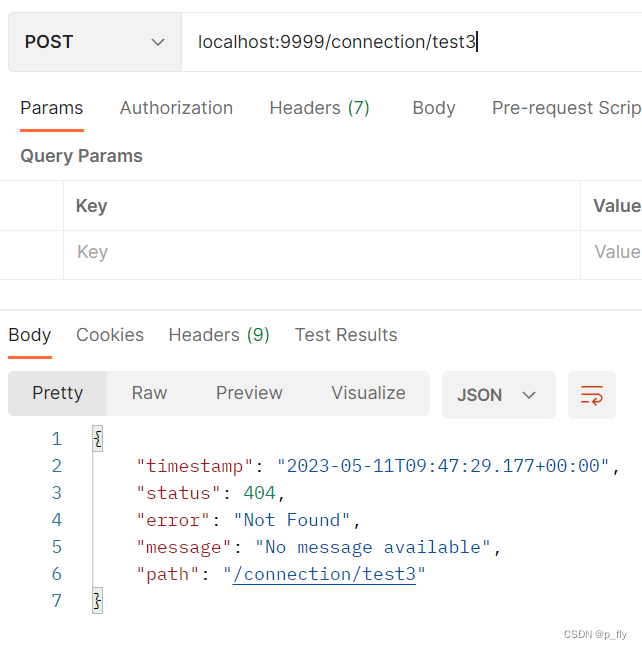Click the /connection/test3 path link

click(x=324, y=574)
